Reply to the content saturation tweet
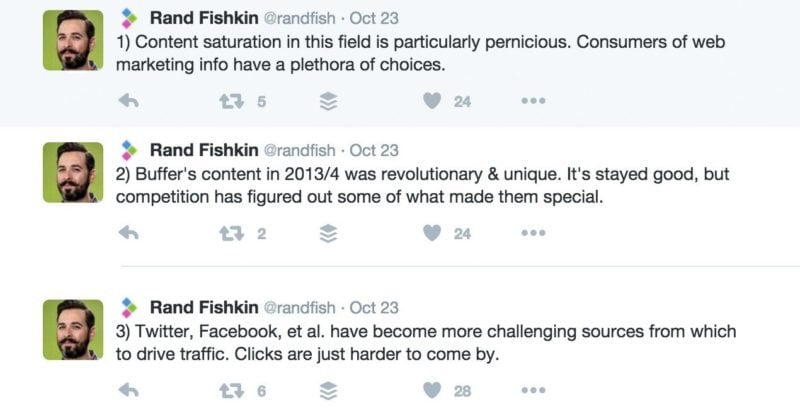Screen dimensions: 800x411 pyautogui.click(x=129, y=101)
